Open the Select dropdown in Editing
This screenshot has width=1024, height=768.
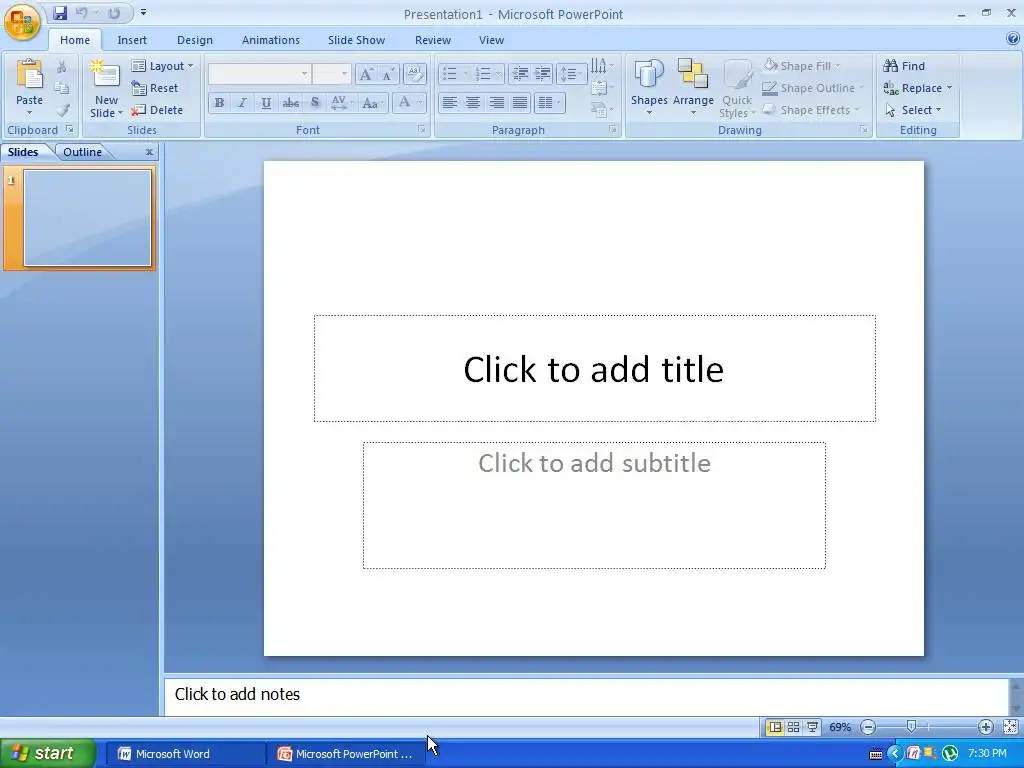(913, 110)
